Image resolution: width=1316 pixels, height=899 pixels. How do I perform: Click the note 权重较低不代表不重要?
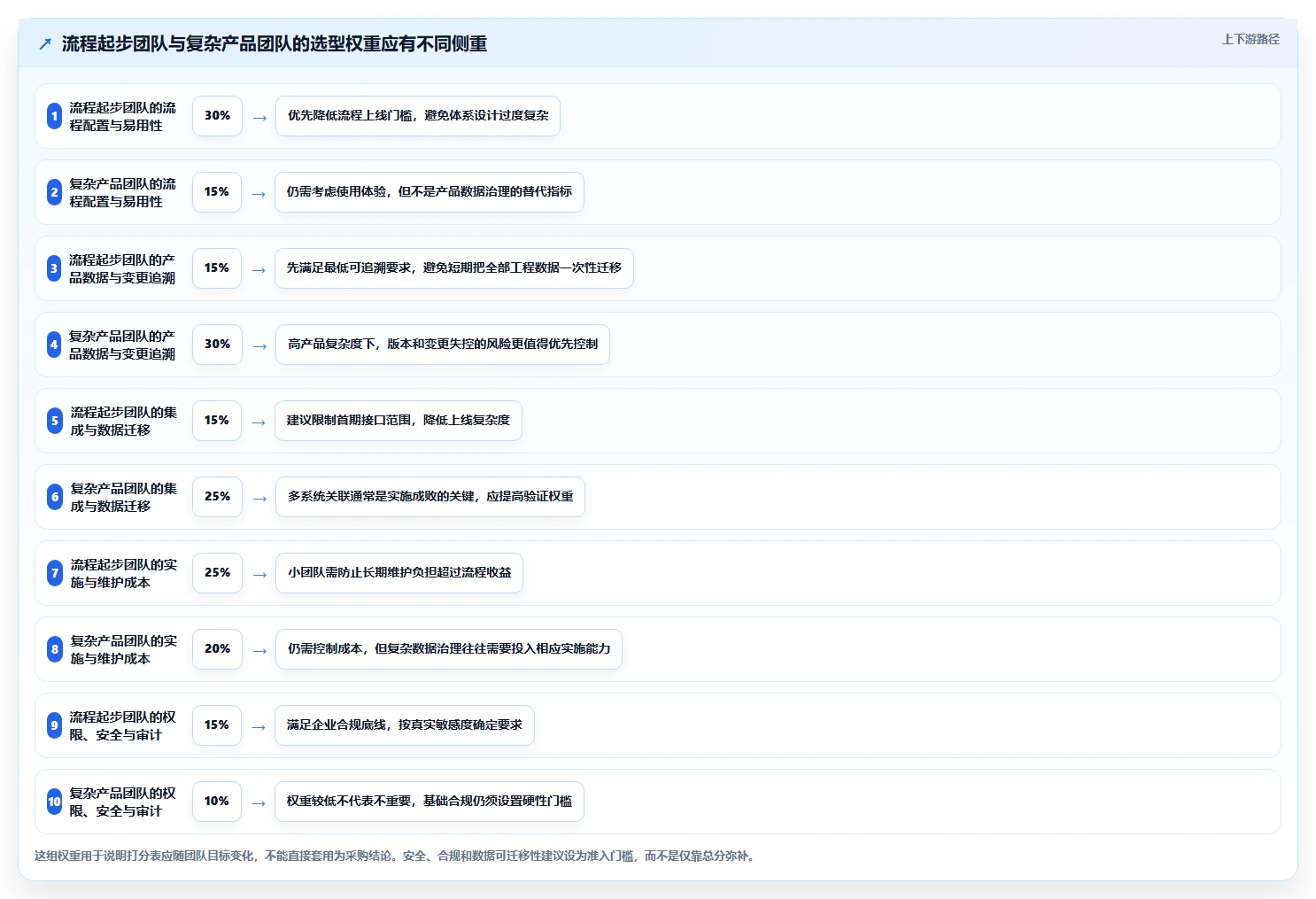430,802
